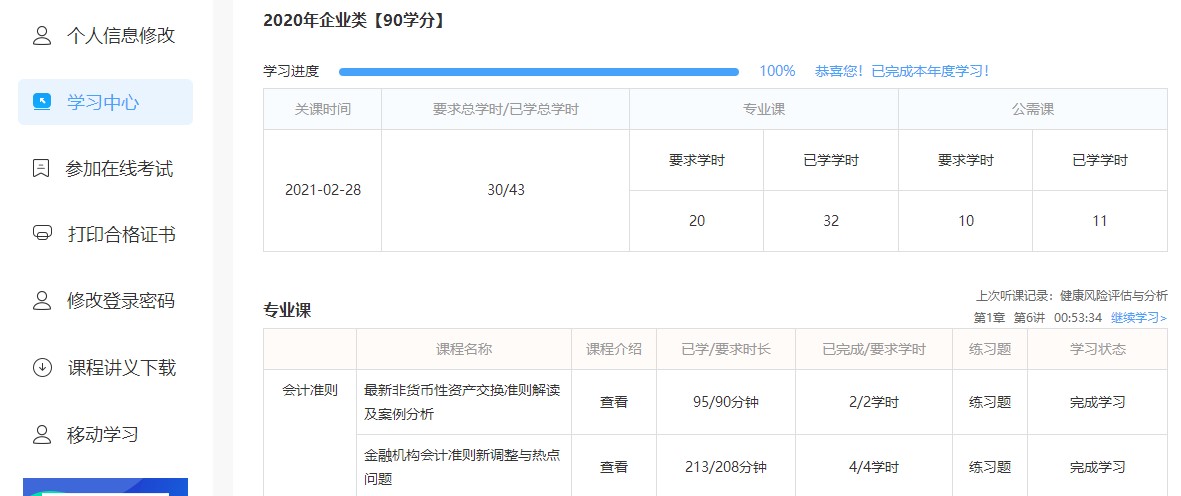Viewport: 1181px width, 496px height.
Task: Click the 课程介绍 column header
Action: tap(614, 349)
